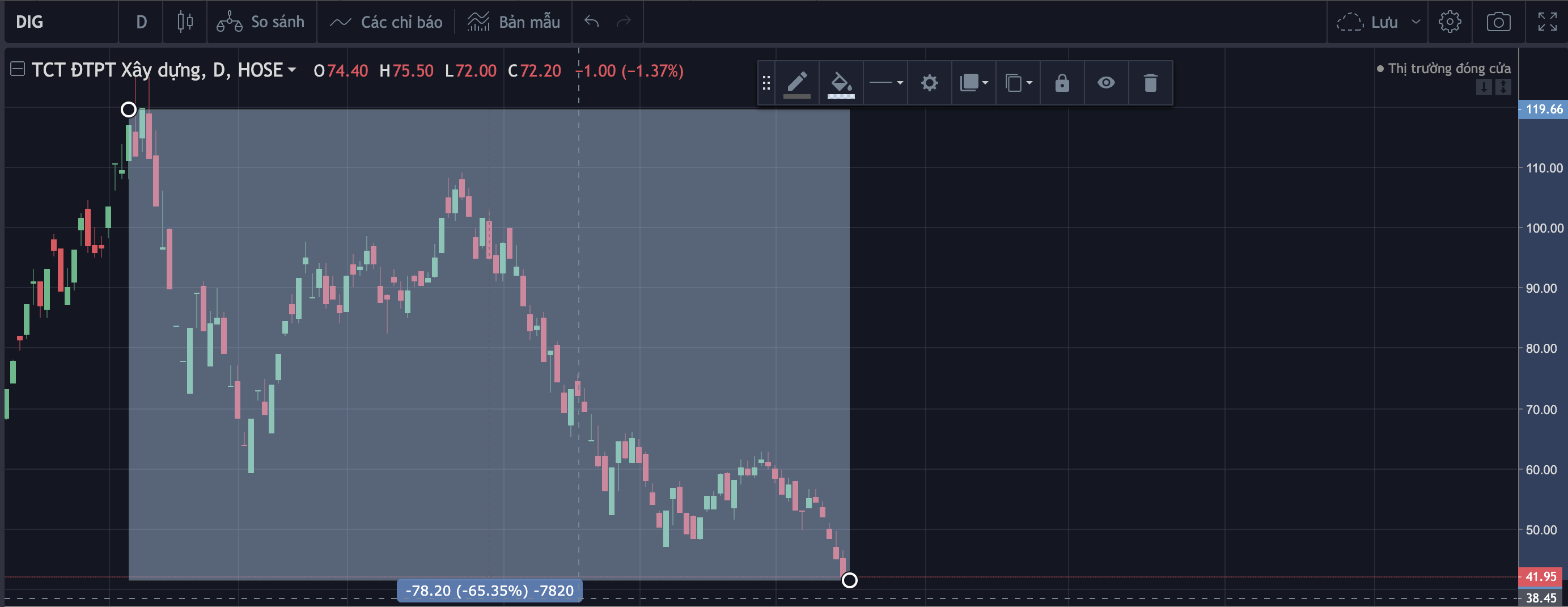Change fill color with the paint bucket swatch

click(x=841, y=83)
